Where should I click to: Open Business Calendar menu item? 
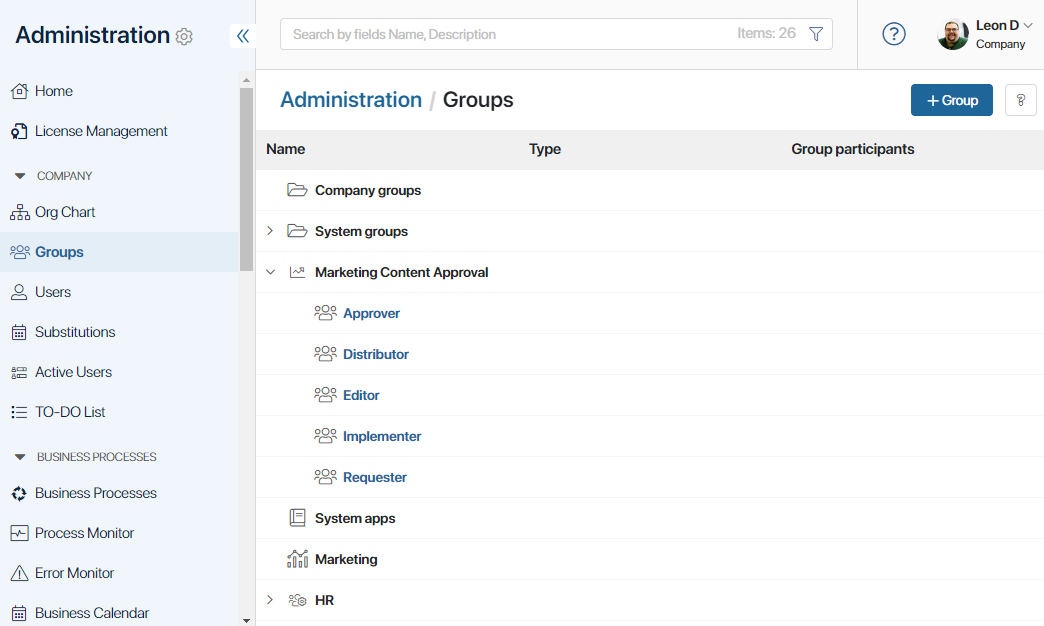pos(92,613)
